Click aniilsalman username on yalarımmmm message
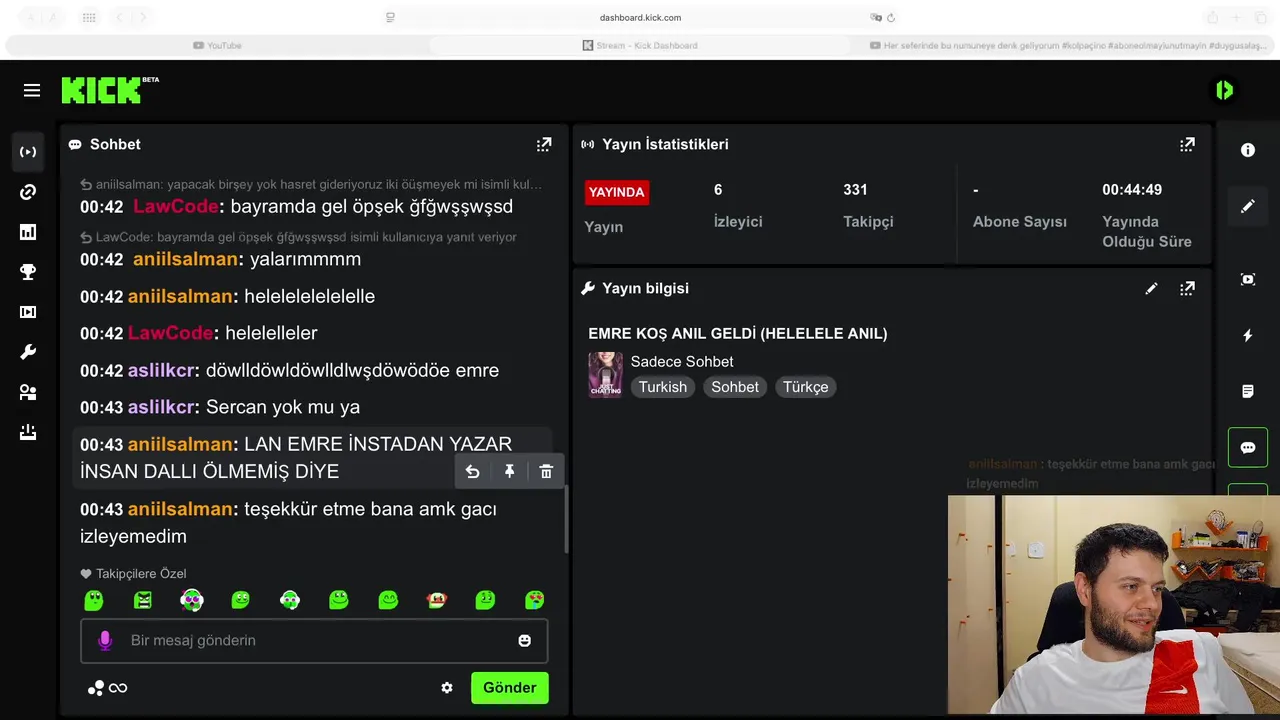Screen dimensions: 1280x720 point(185,259)
